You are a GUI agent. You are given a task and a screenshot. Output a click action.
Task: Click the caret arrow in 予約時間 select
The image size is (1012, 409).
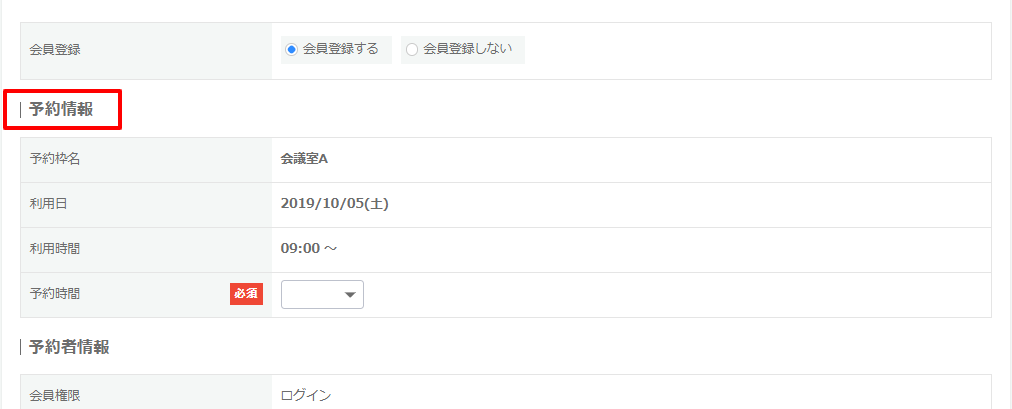coord(350,295)
